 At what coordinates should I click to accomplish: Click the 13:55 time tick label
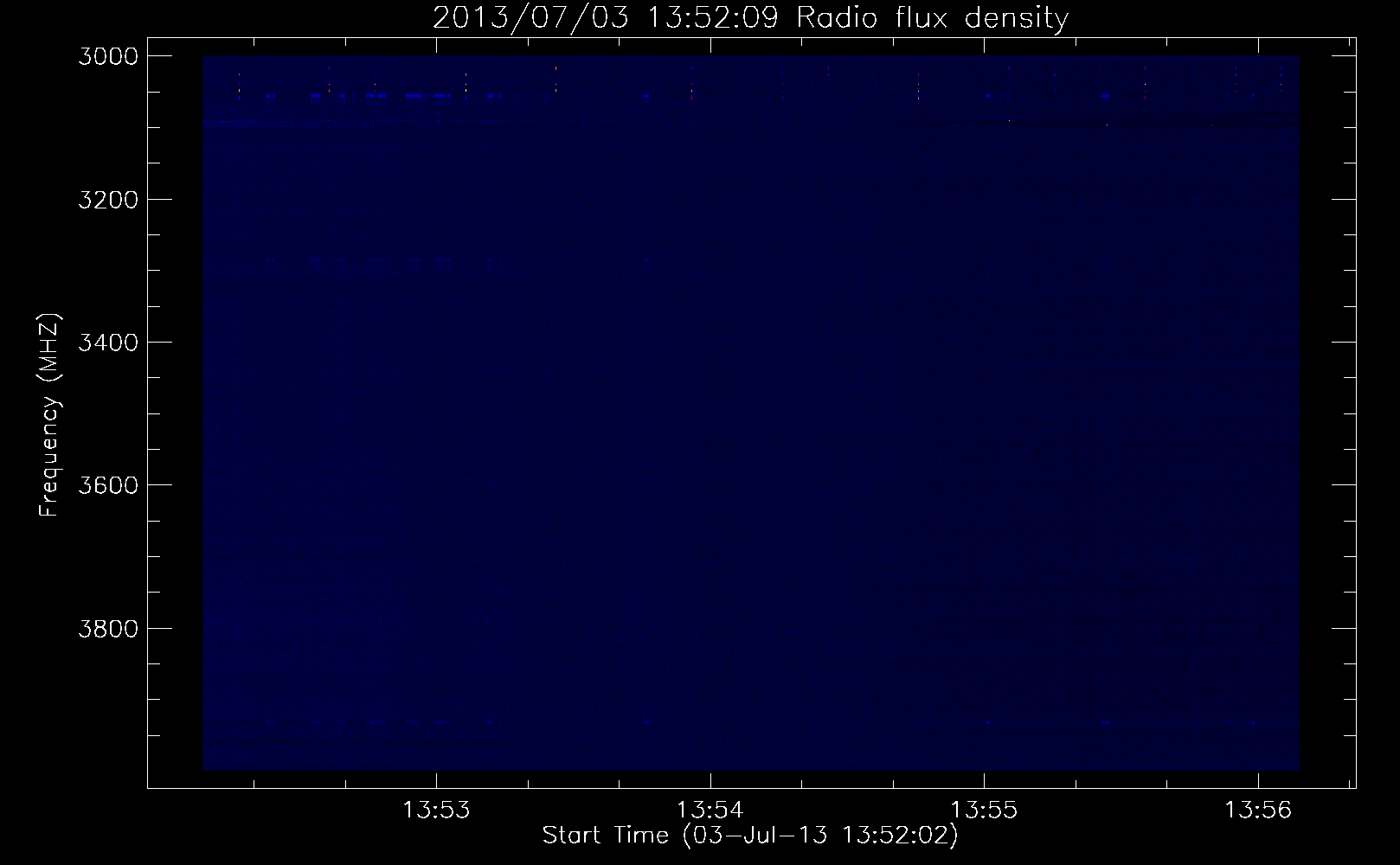[985, 810]
